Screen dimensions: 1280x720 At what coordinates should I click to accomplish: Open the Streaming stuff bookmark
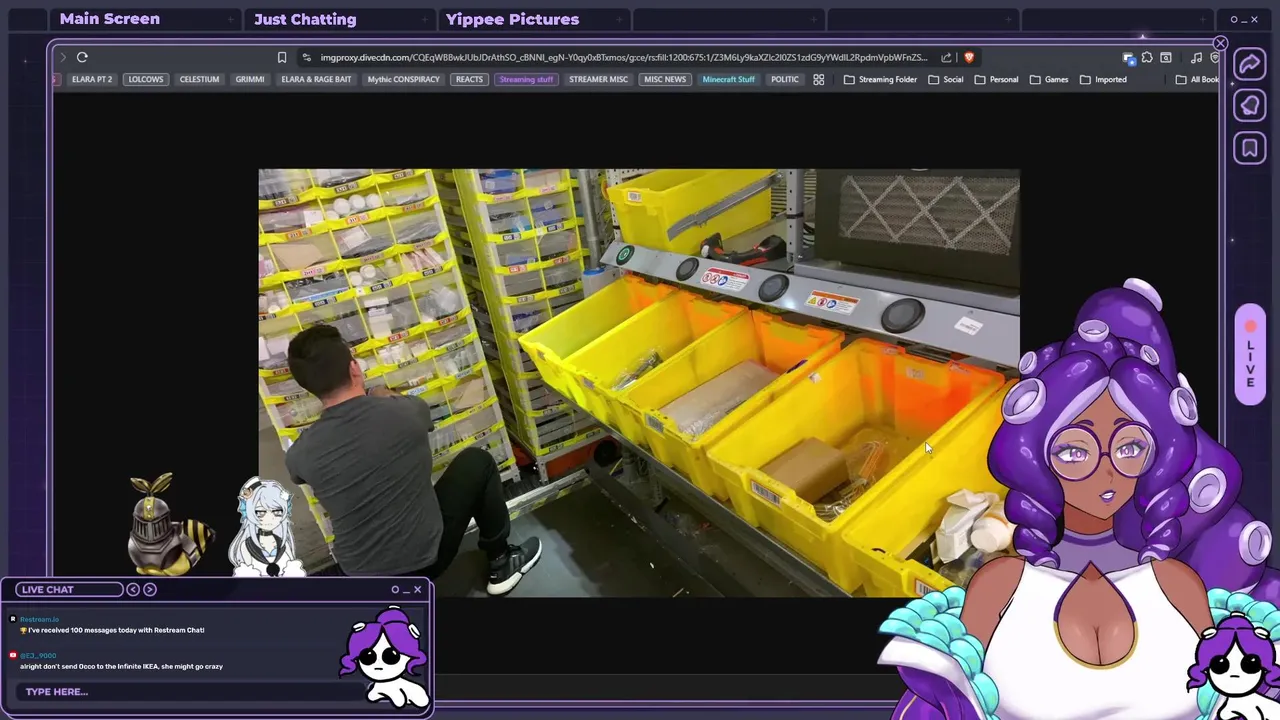pos(526,79)
